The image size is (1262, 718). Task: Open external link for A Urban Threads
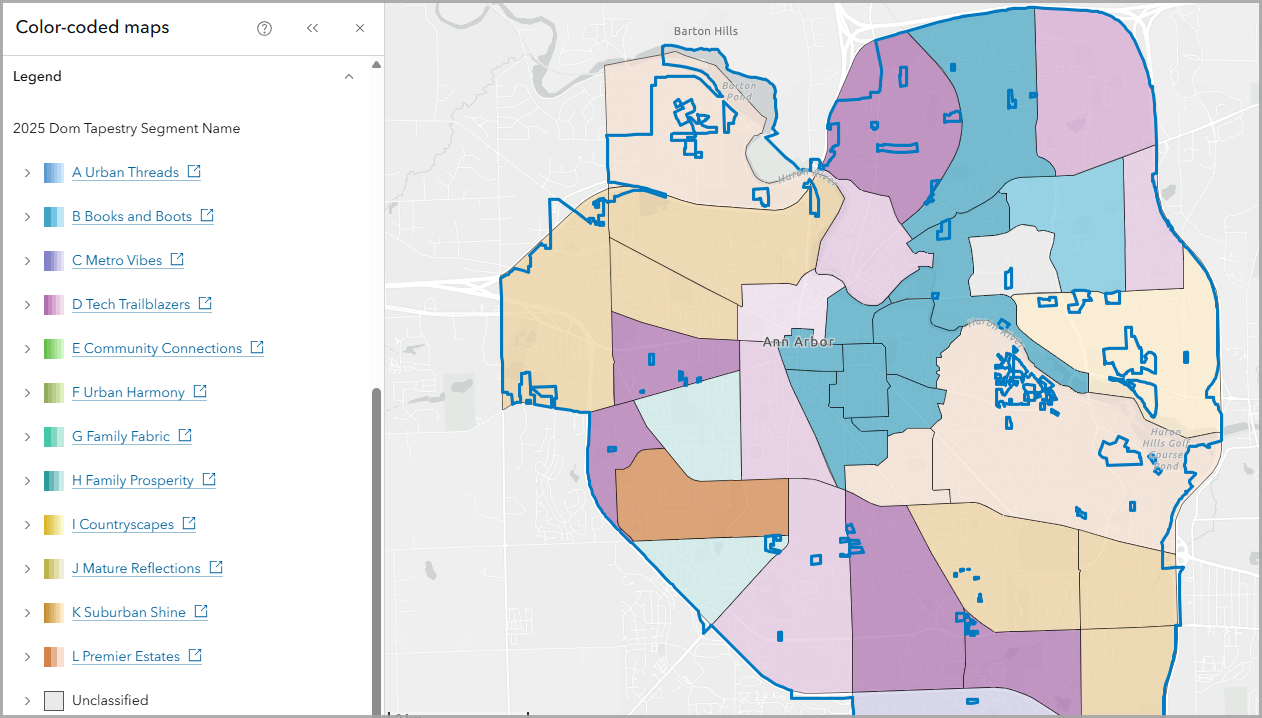(194, 171)
